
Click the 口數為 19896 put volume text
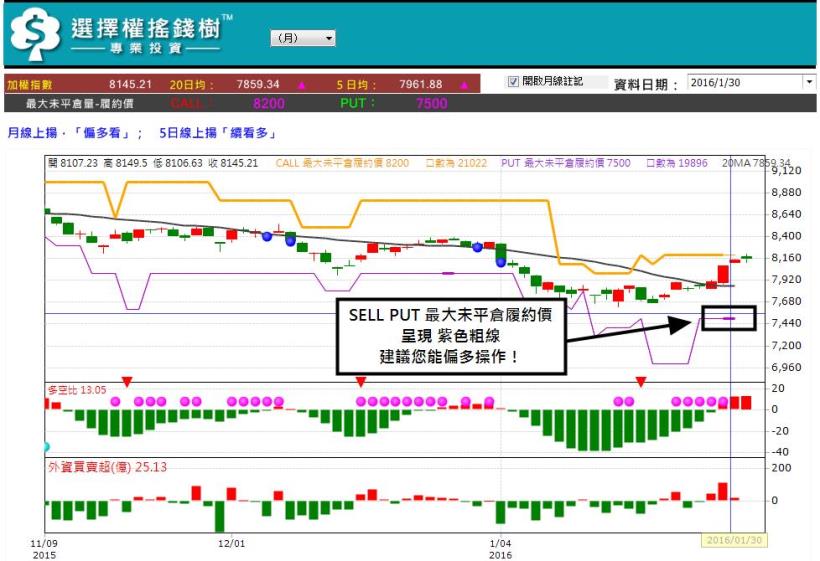pos(677,163)
